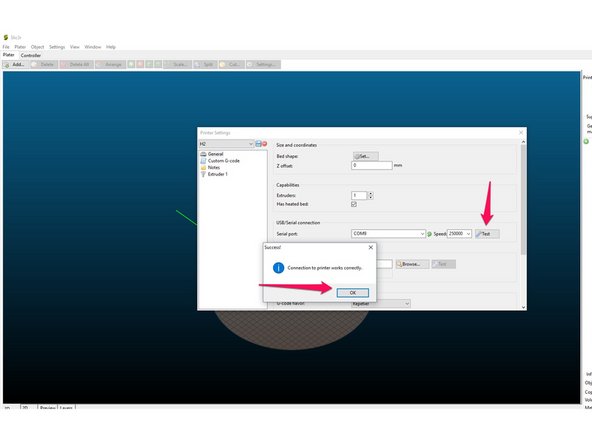This screenshot has width=592, height=444.
Task: Close the Printer Settings window
Action: [x=521, y=133]
